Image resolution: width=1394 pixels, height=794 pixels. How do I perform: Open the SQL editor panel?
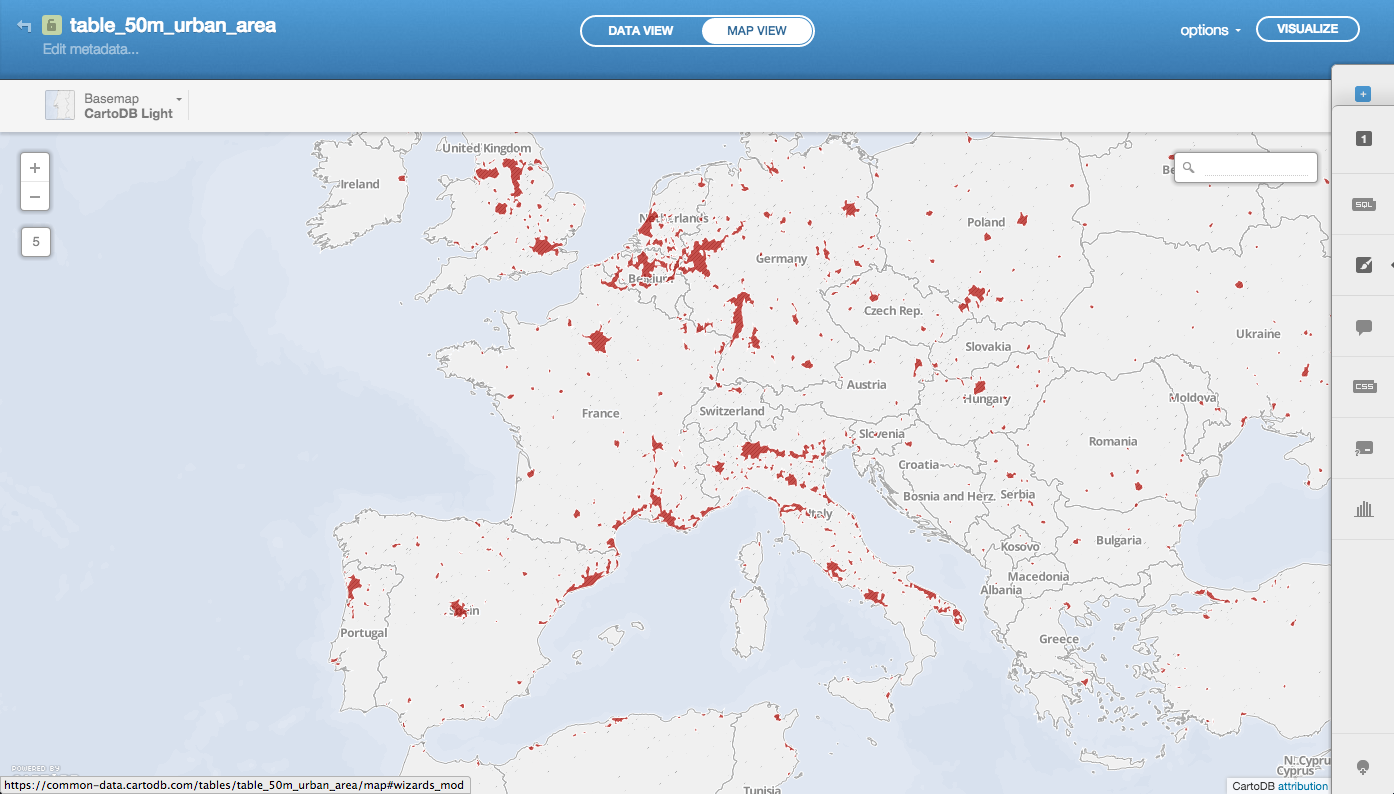[x=1364, y=204]
